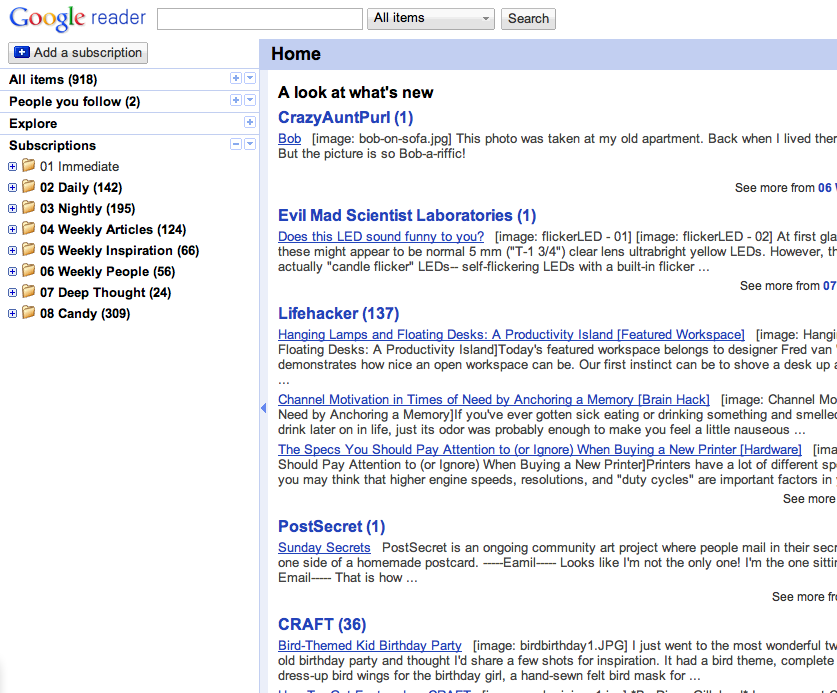The width and height of the screenshot is (837, 693).
Task: Collapse the sidebar using the divider arrow
Action: (x=263, y=408)
